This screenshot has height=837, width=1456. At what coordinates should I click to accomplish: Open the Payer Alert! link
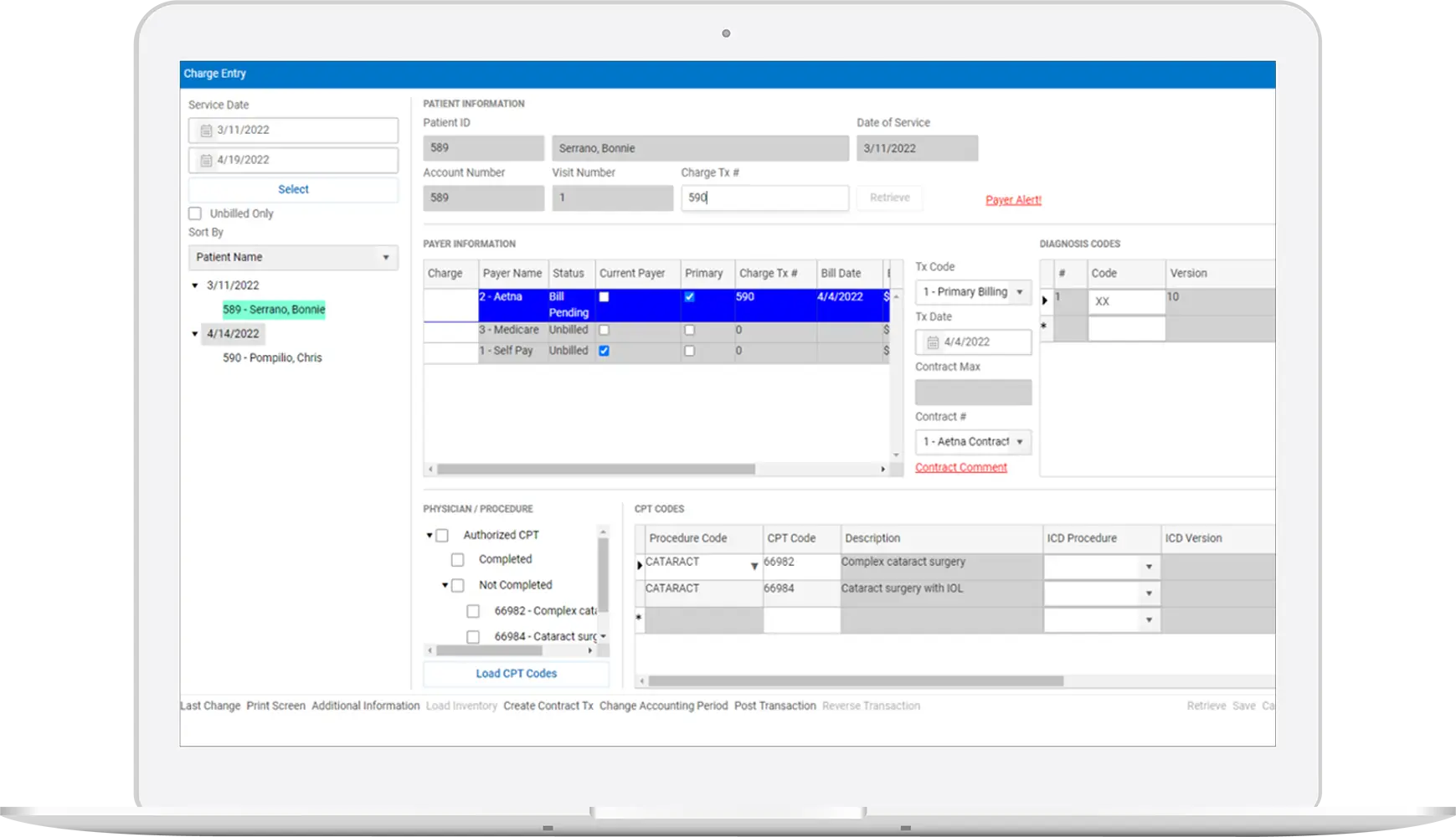point(1012,200)
